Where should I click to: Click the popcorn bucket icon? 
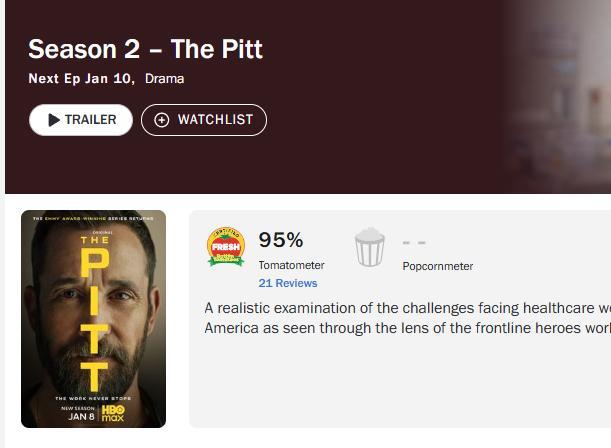coord(370,247)
